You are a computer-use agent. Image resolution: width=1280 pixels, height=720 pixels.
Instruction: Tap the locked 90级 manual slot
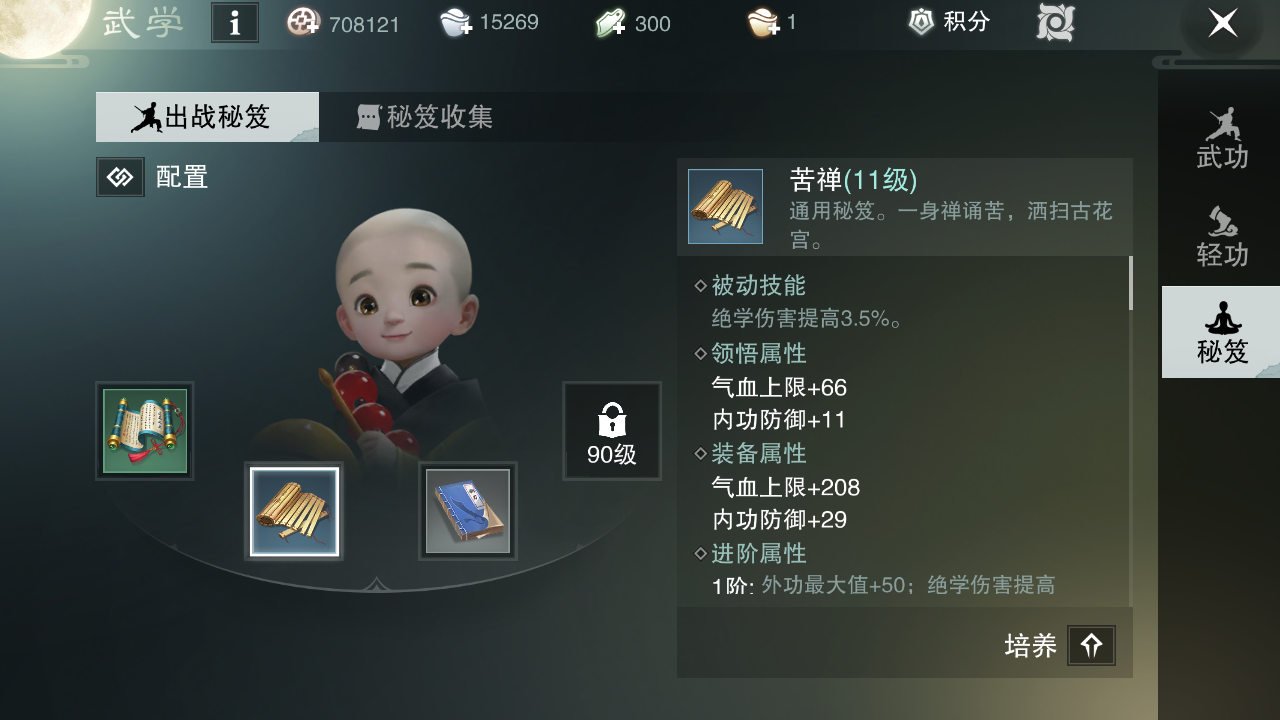[x=611, y=431]
